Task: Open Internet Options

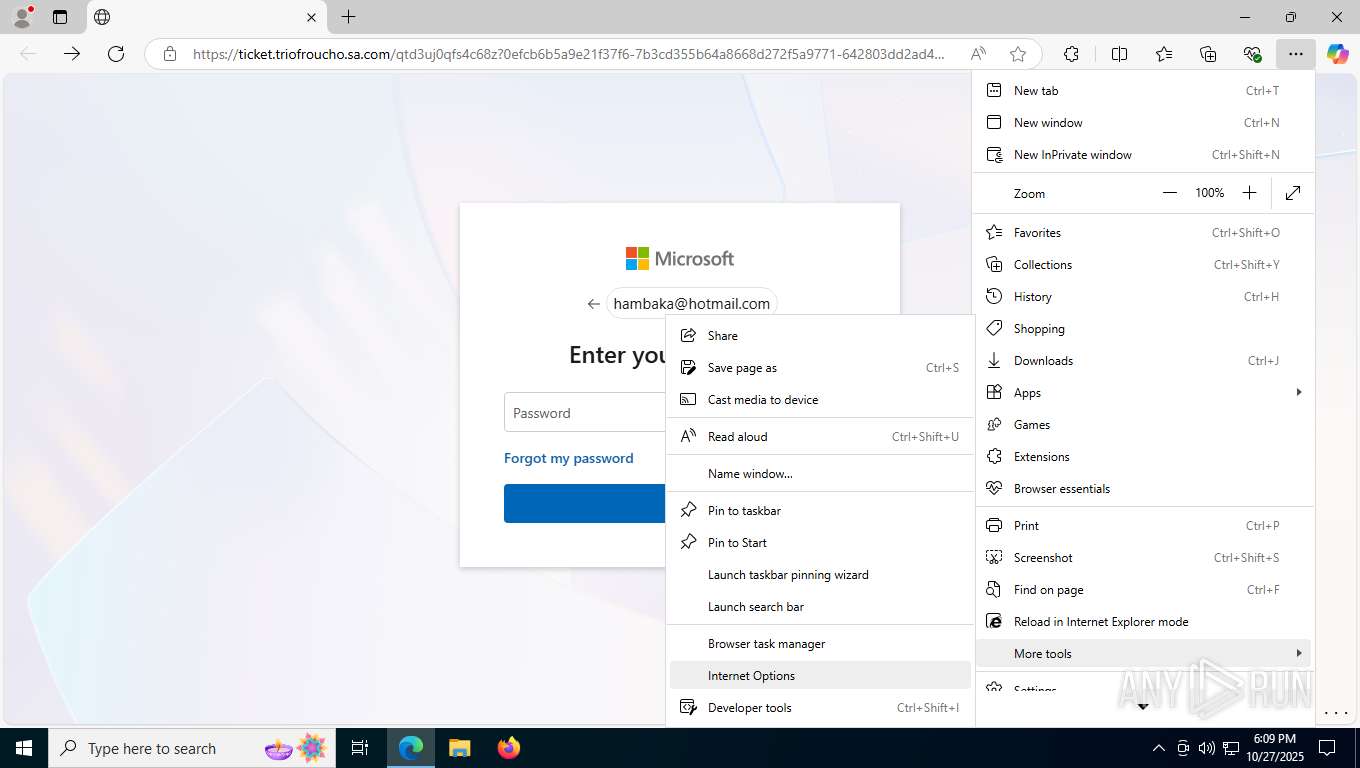Action: pyautogui.click(x=820, y=675)
